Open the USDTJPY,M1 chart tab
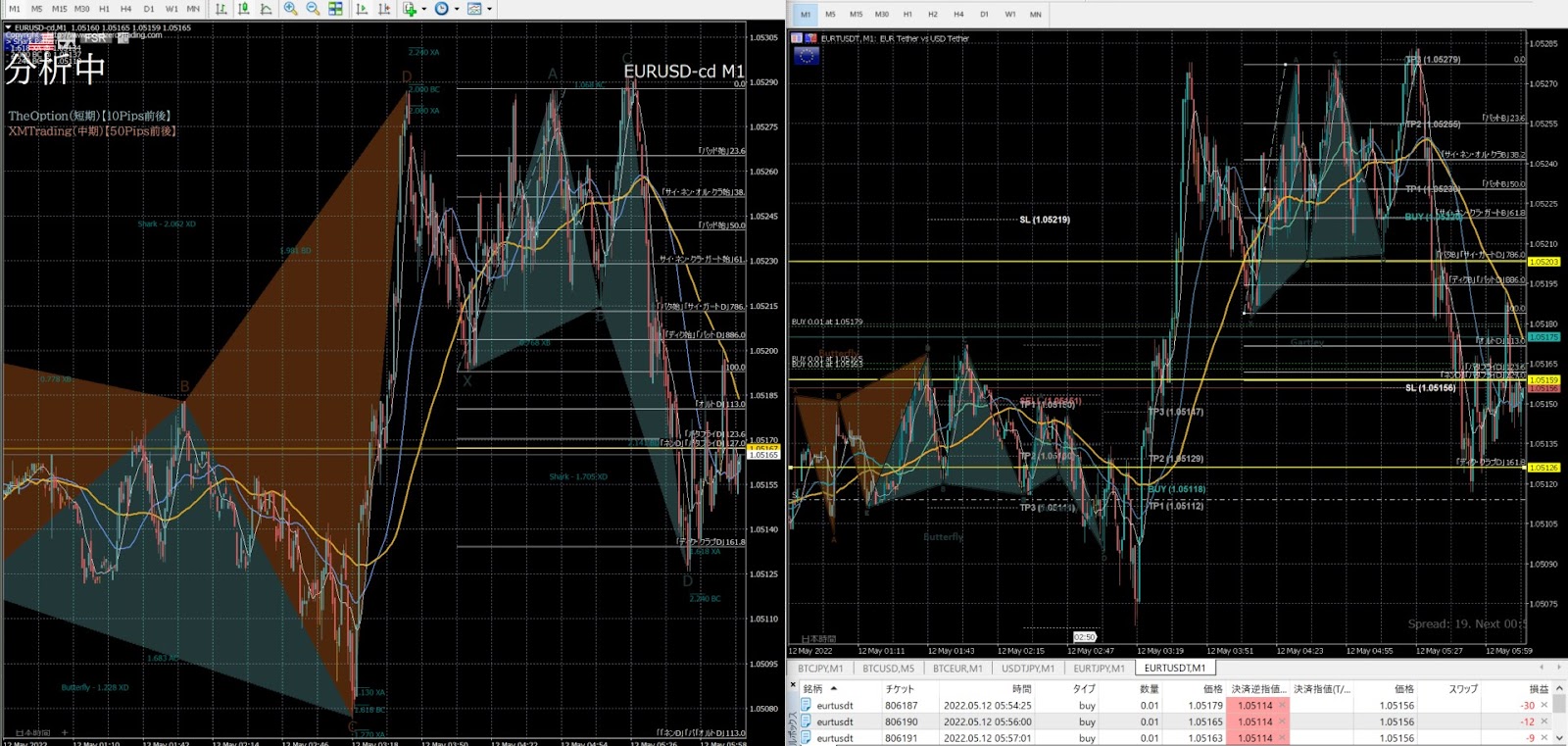Viewport: 1568px width, 746px height. [1027, 669]
